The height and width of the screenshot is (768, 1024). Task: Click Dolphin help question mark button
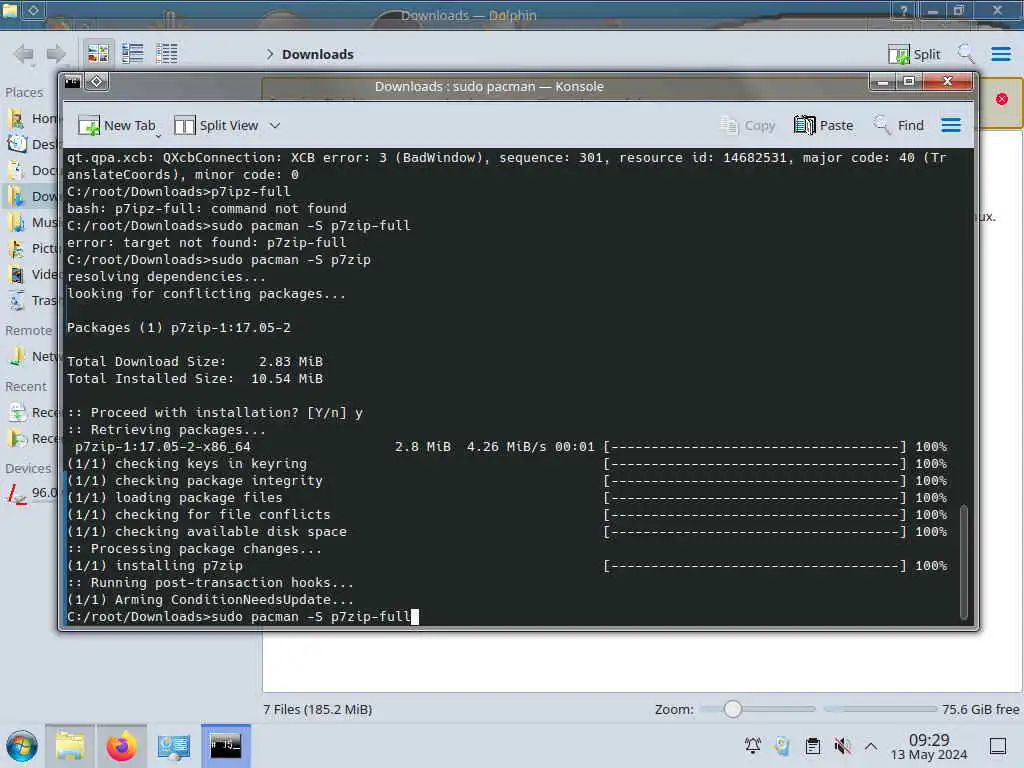[904, 10]
